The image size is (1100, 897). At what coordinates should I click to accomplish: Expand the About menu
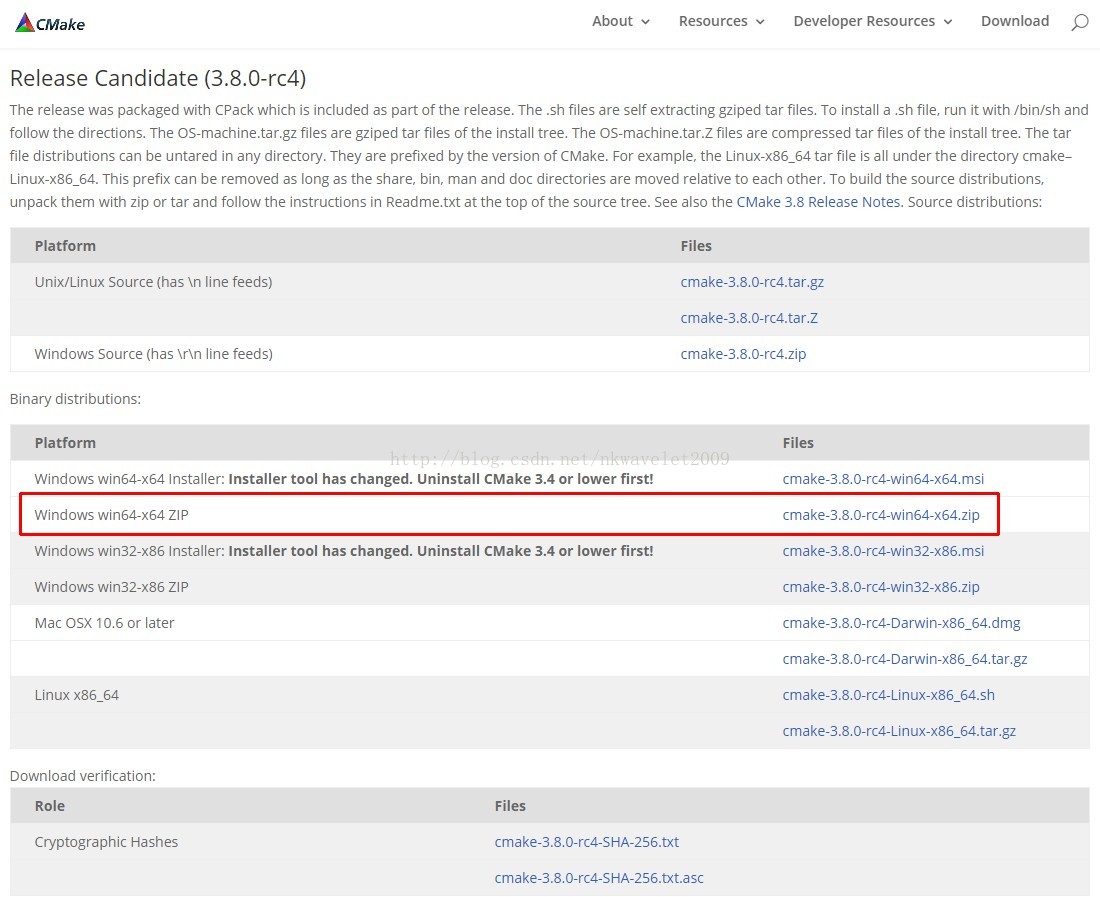point(621,21)
